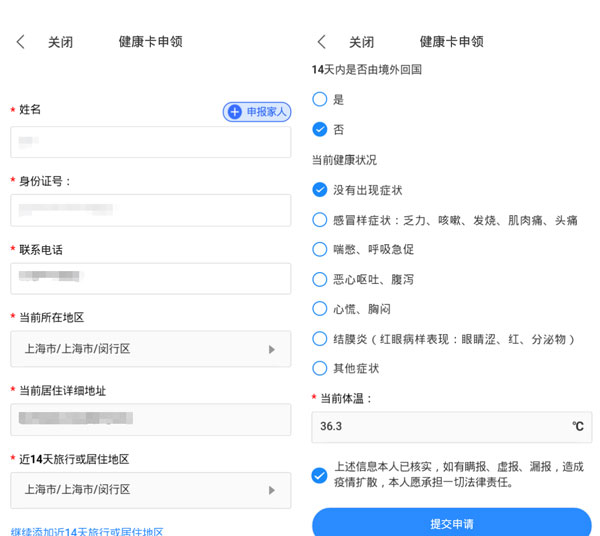Toggle the declaration agreement checkbox
Image resolution: width=600 pixels, height=536 pixels.
point(320,474)
